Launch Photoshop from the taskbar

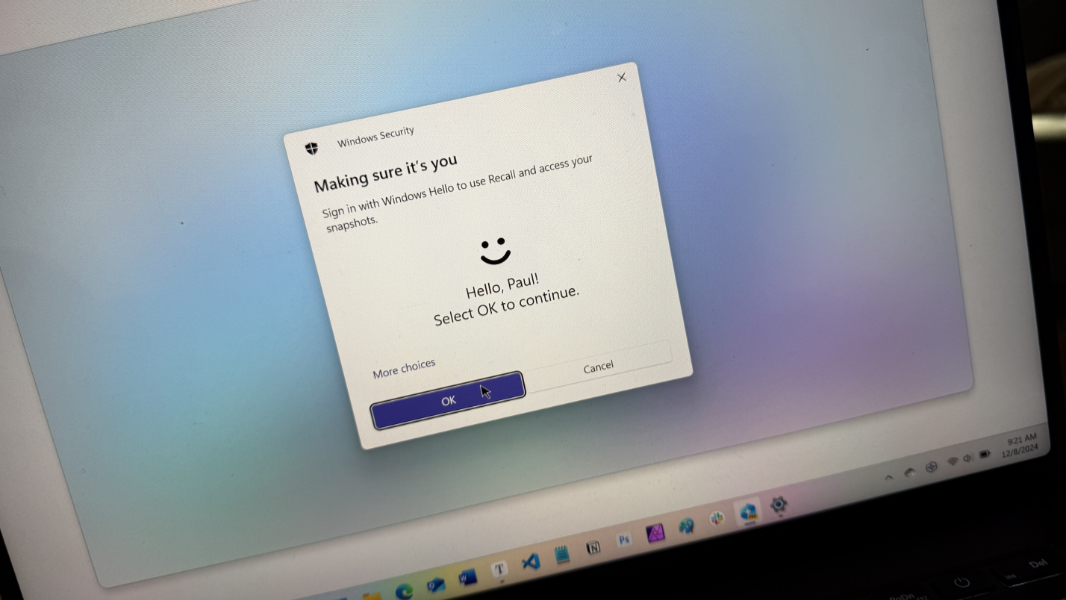point(624,540)
